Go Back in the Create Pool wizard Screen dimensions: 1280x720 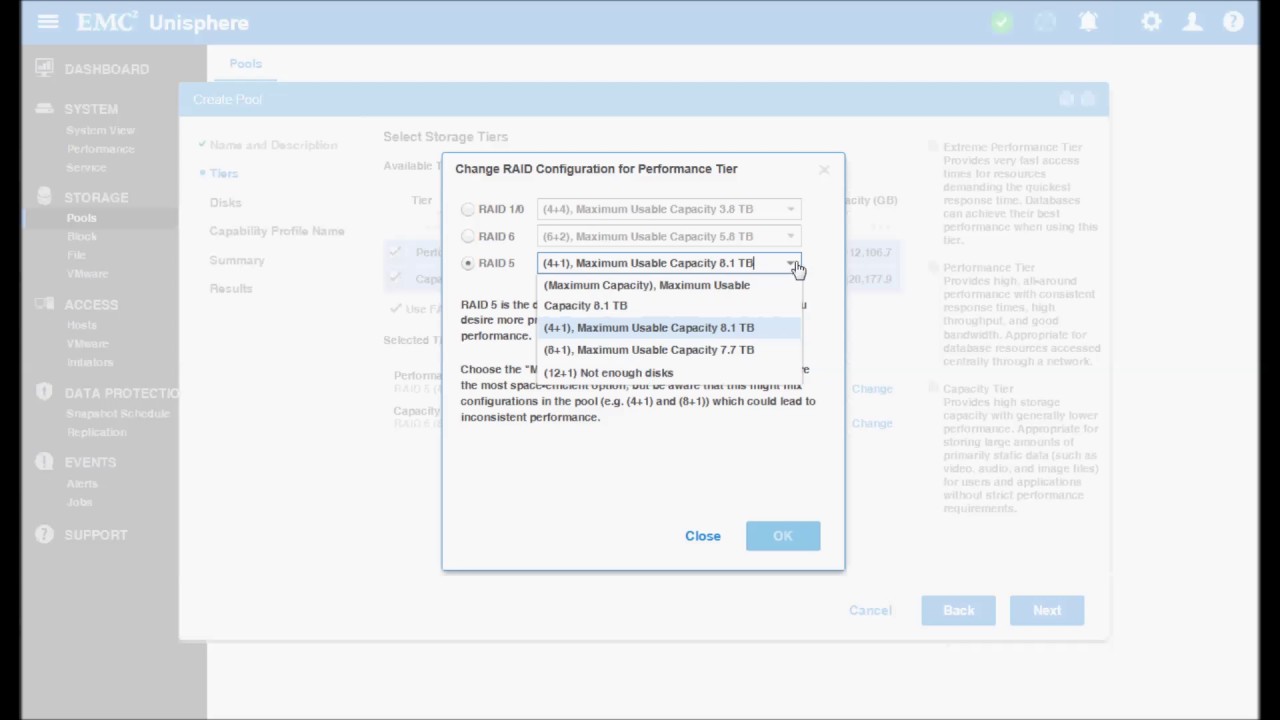point(958,610)
